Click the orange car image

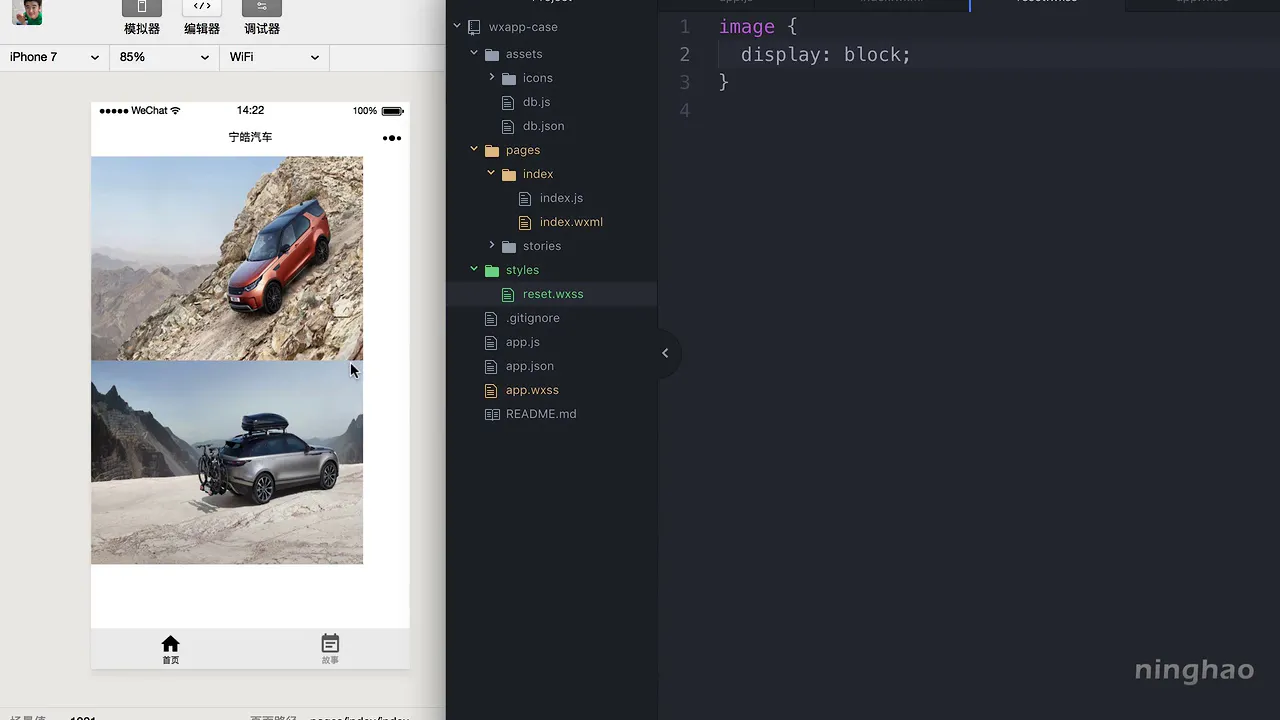tap(227, 258)
